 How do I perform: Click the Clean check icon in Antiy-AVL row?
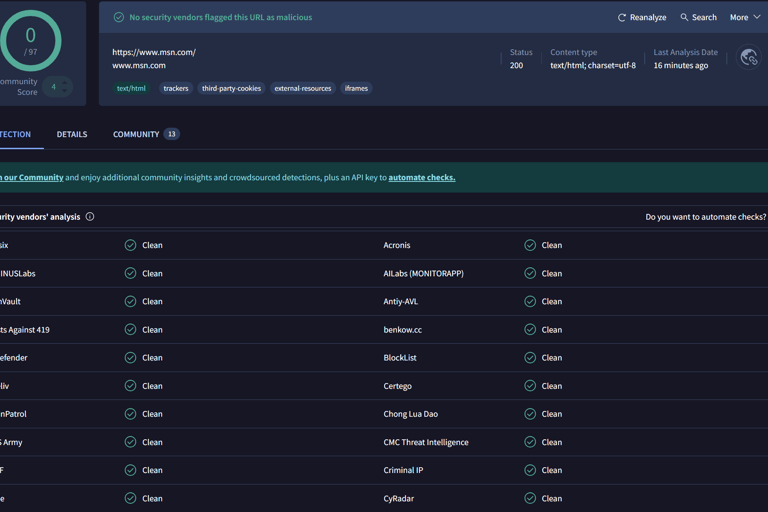pos(530,301)
